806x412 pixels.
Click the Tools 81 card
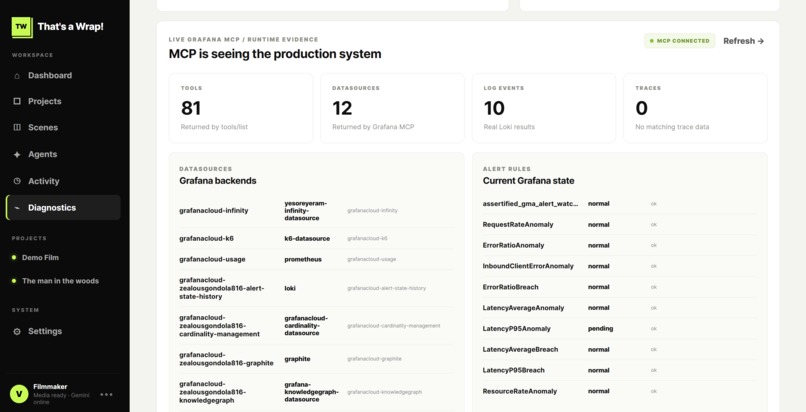(x=241, y=108)
